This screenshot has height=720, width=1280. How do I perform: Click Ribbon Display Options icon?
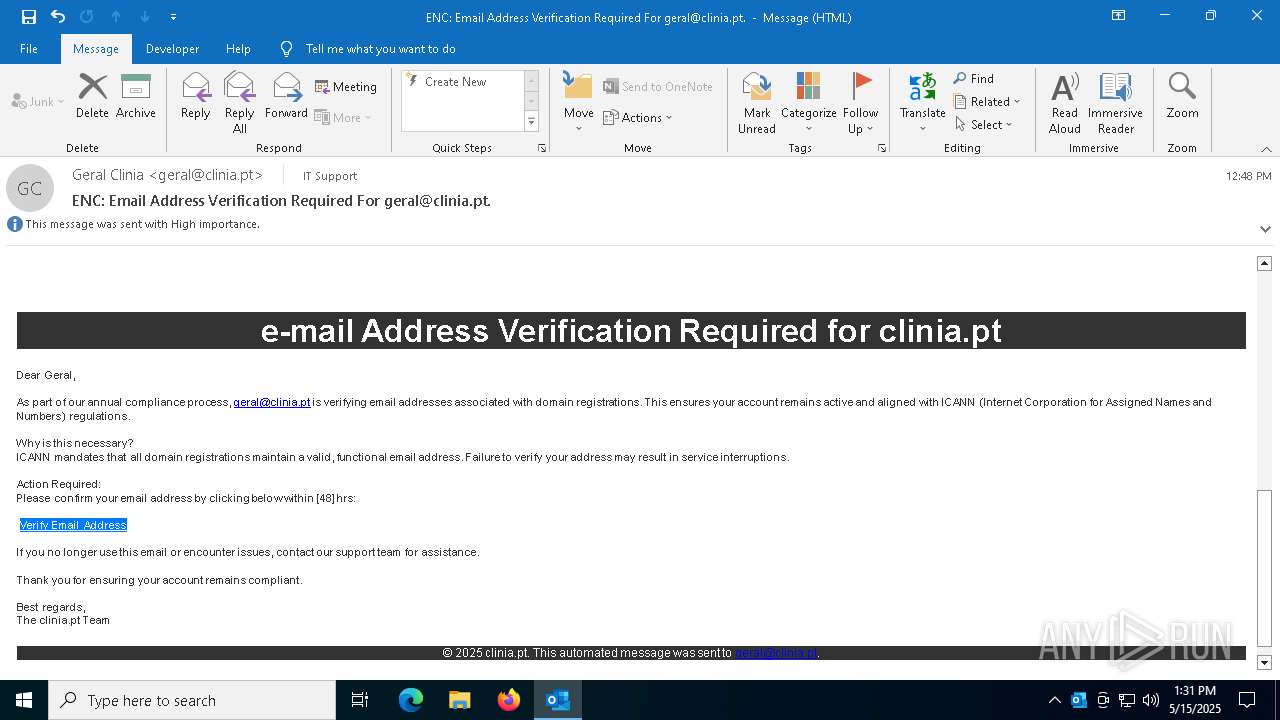point(1119,16)
